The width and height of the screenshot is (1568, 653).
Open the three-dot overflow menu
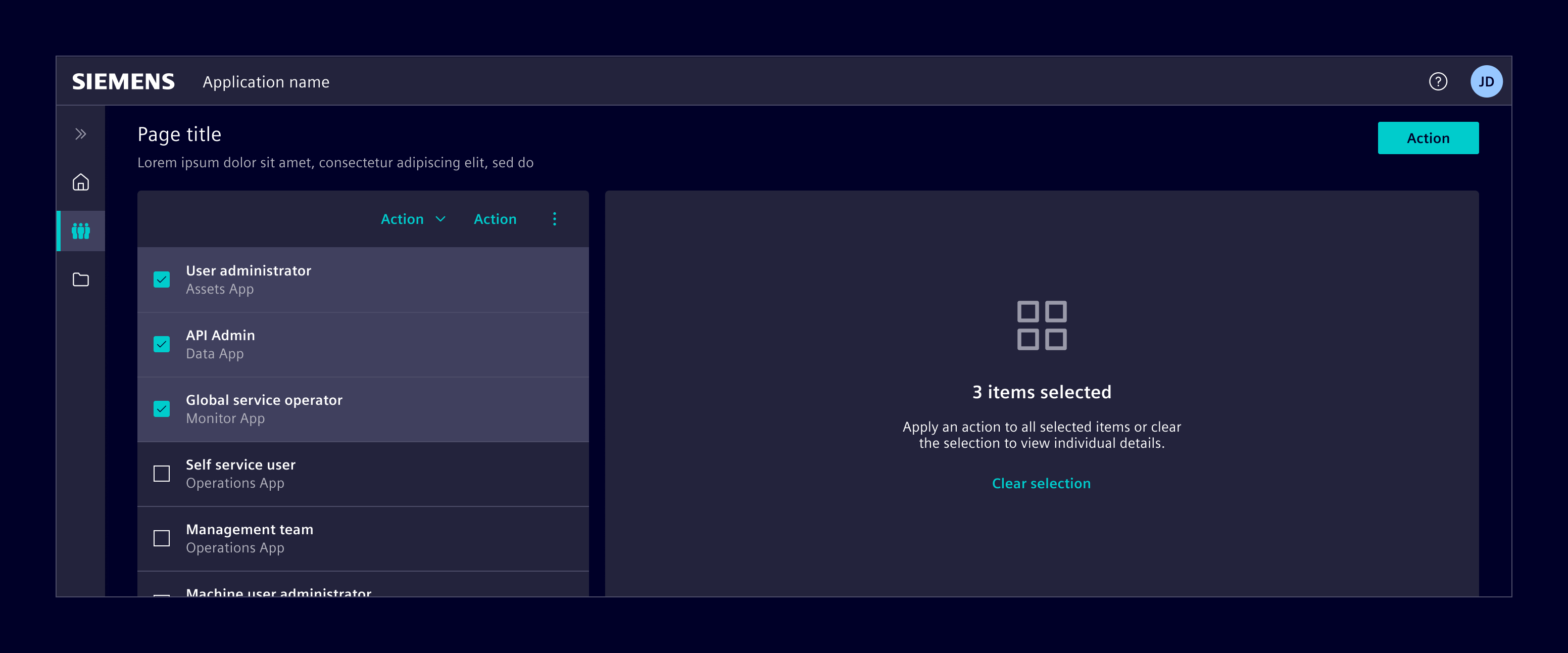click(554, 219)
